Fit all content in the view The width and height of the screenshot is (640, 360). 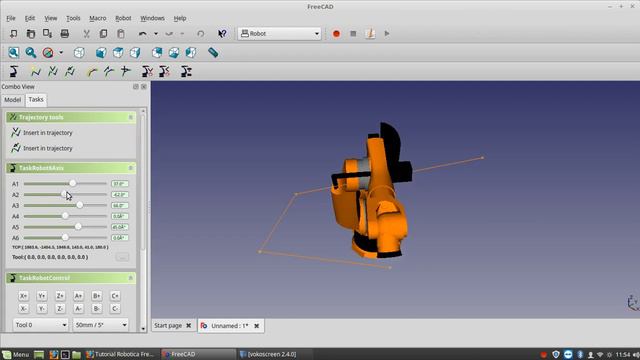(13, 52)
